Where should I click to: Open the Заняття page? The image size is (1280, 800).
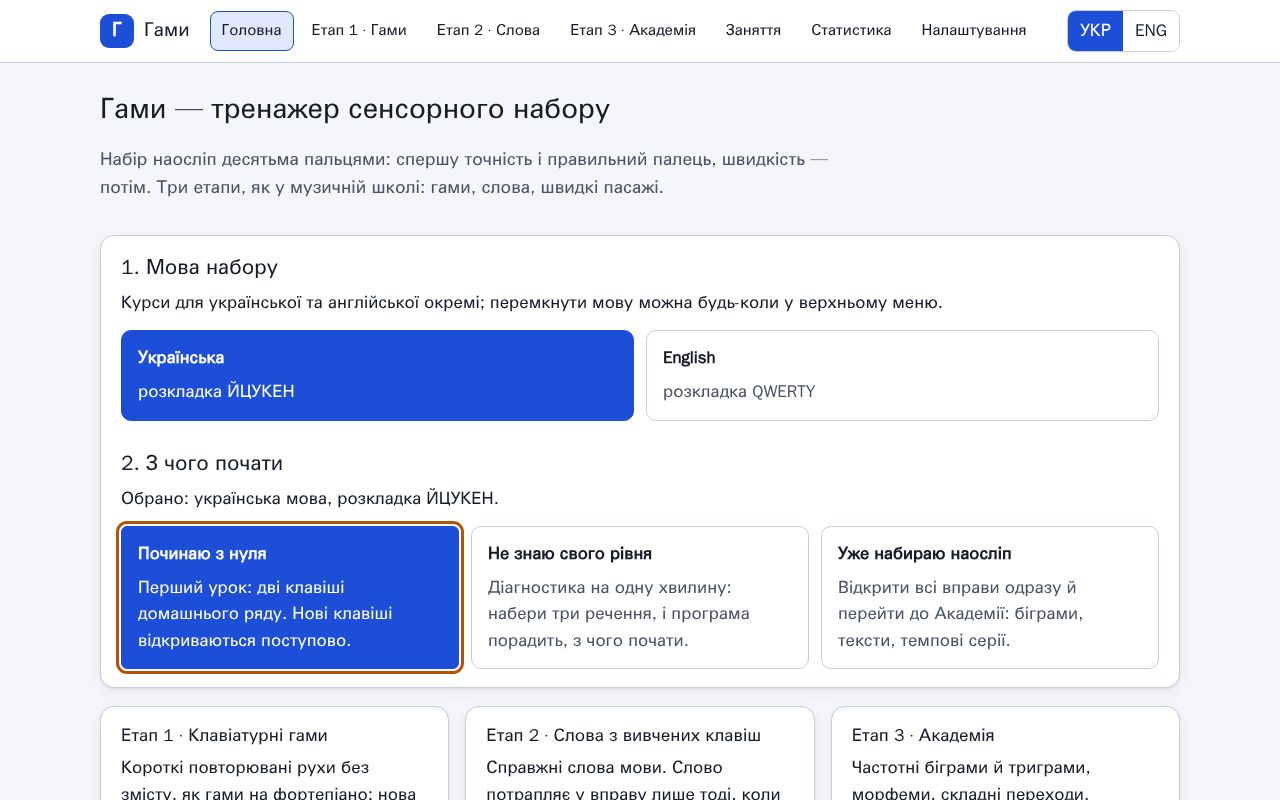(x=753, y=31)
